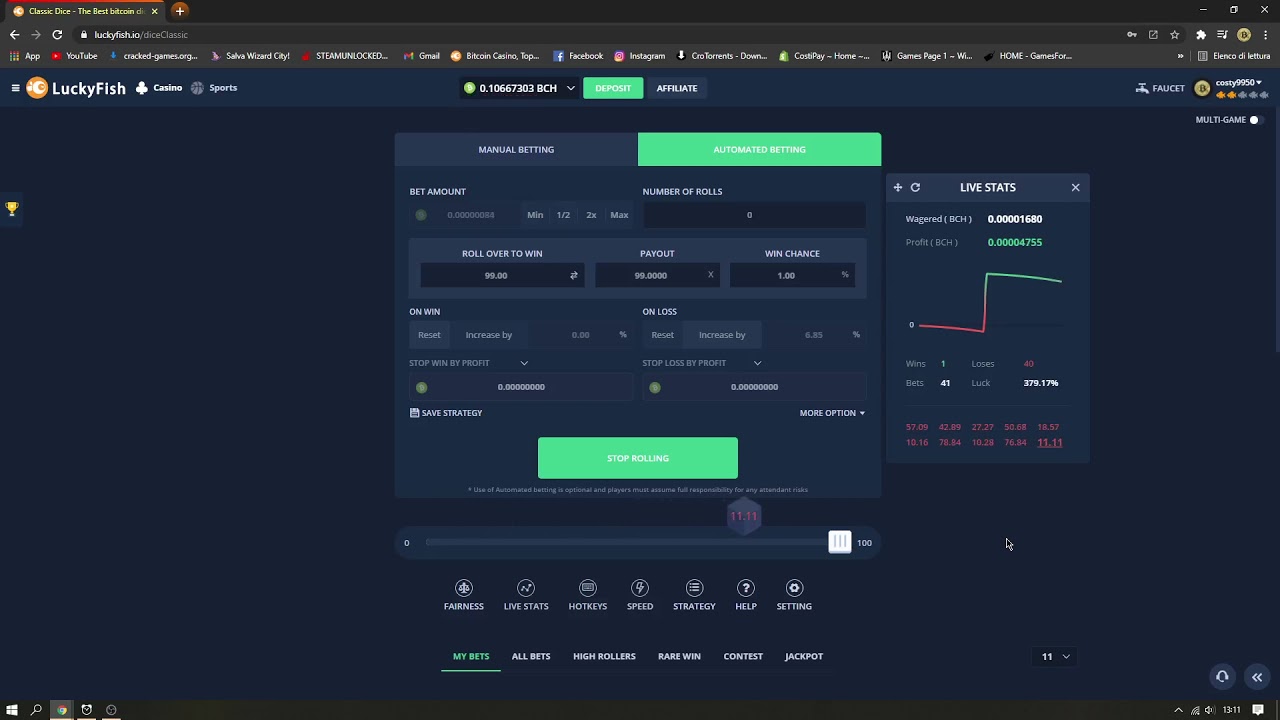Bookmark this page with star icon

1175,34
